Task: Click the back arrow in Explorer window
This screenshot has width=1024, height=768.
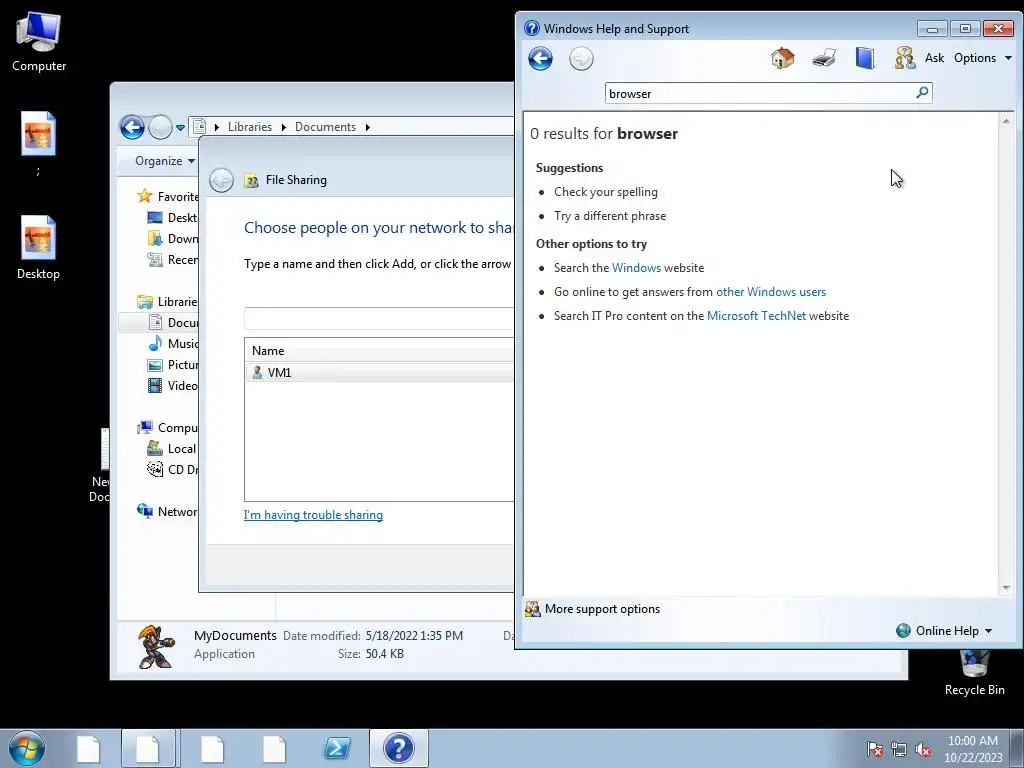Action: pyautogui.click(x=132, y=127)
